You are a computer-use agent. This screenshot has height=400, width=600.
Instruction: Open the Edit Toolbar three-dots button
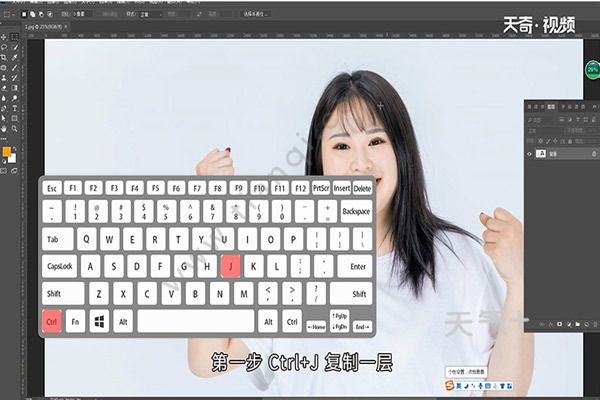click(x=4, y=139)
